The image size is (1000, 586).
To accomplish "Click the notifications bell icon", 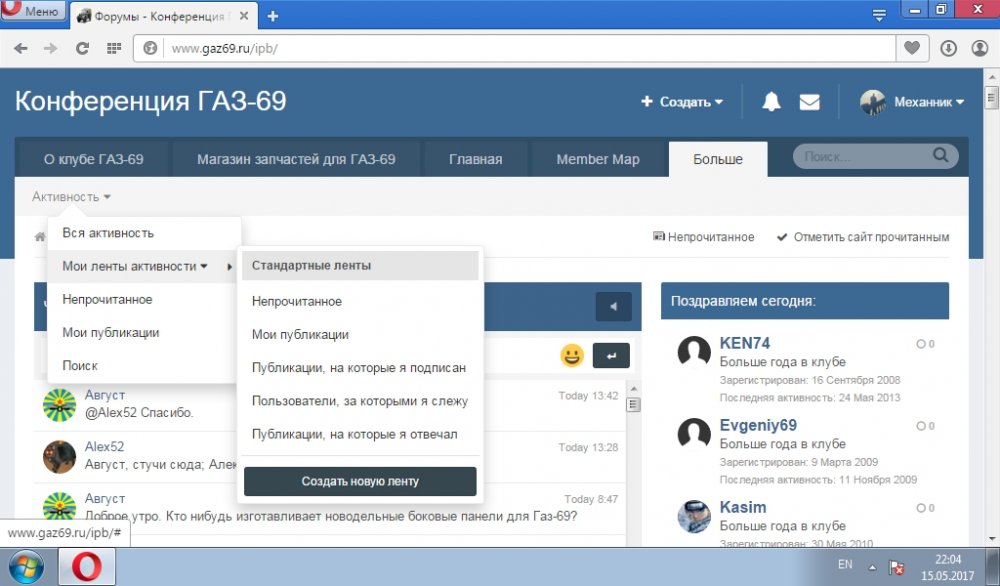I will click(x=771, y=102).
